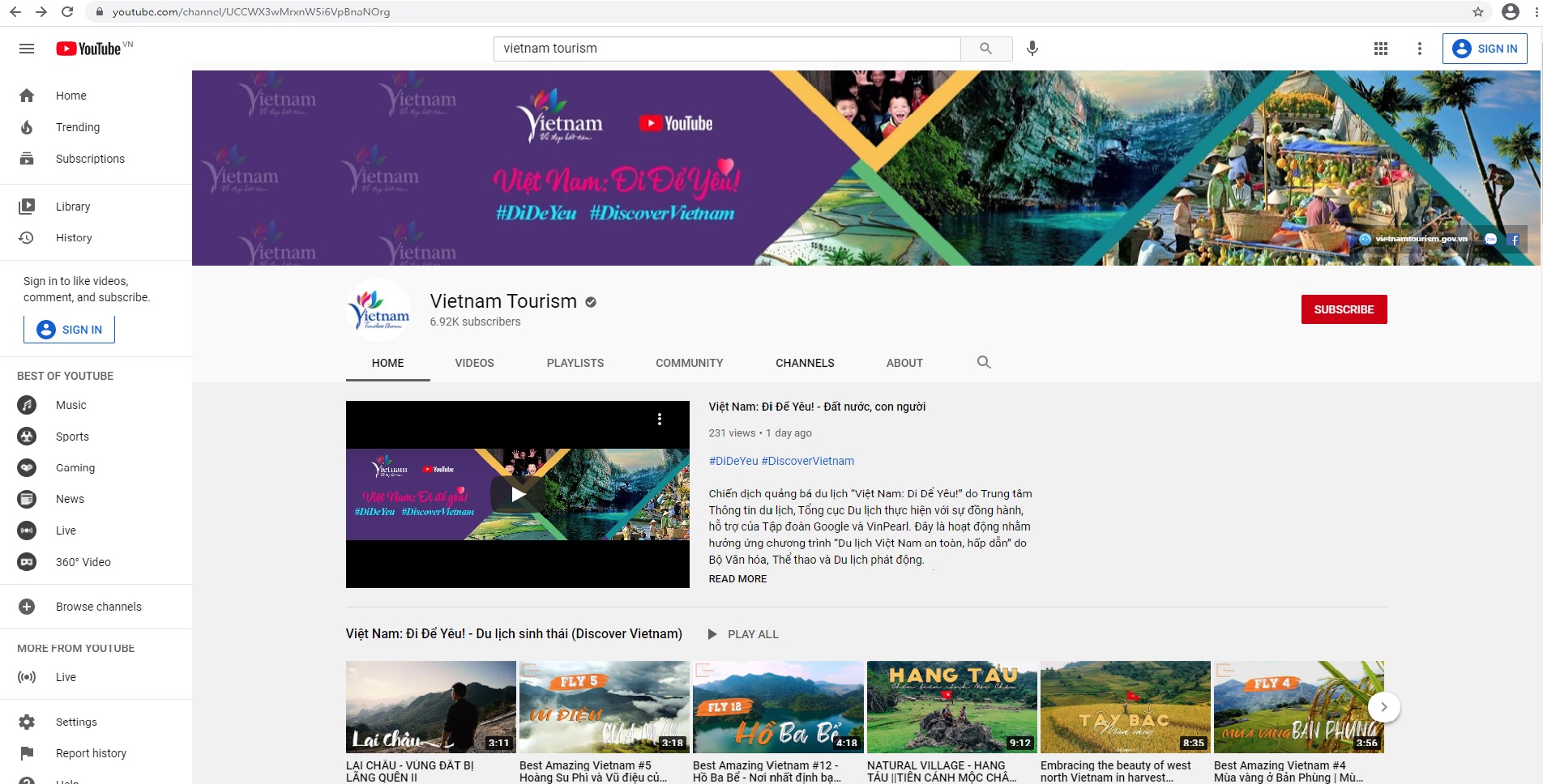Viewport: 1543px width, 784px height.
Task: Open #DiDeYeu #DiscoverVietnam hashtag link
Action: [781, 461]
